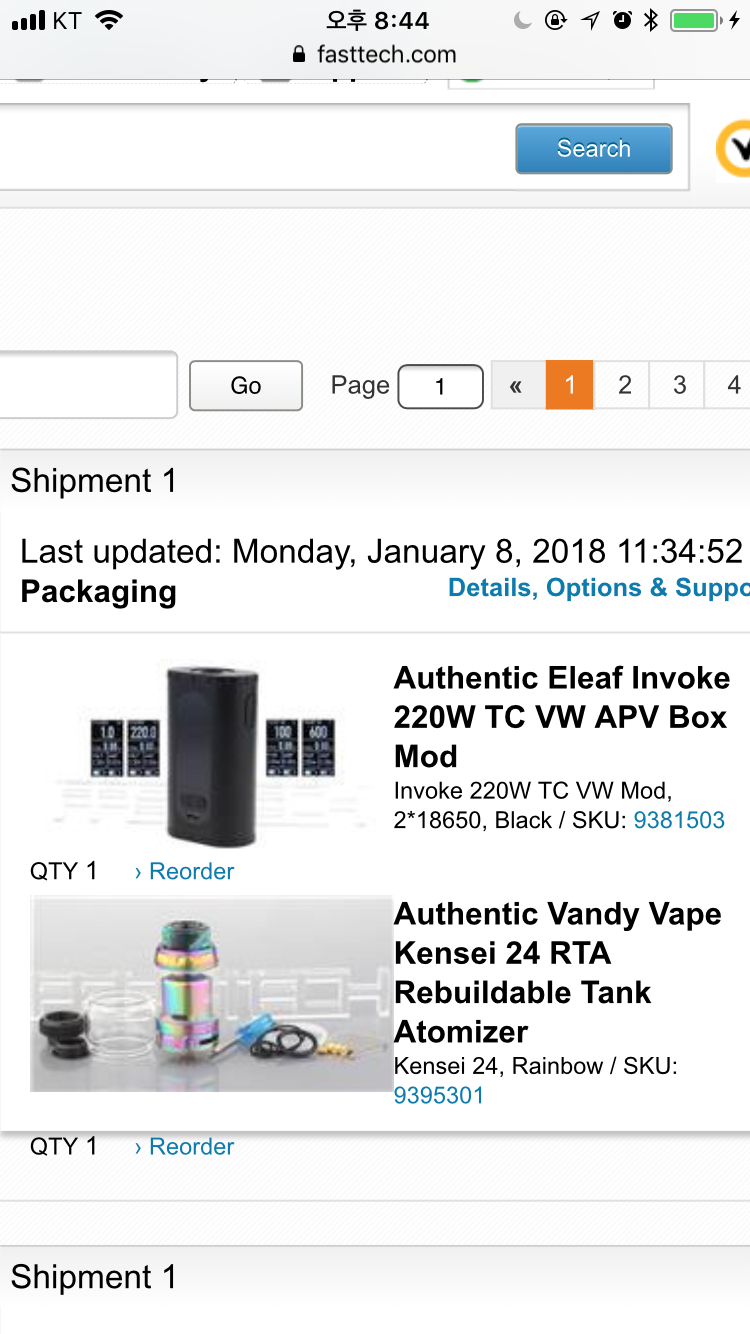Screen dimensions: 750x1334
Task: Open Details, Options & Support link
Action: 598,588
